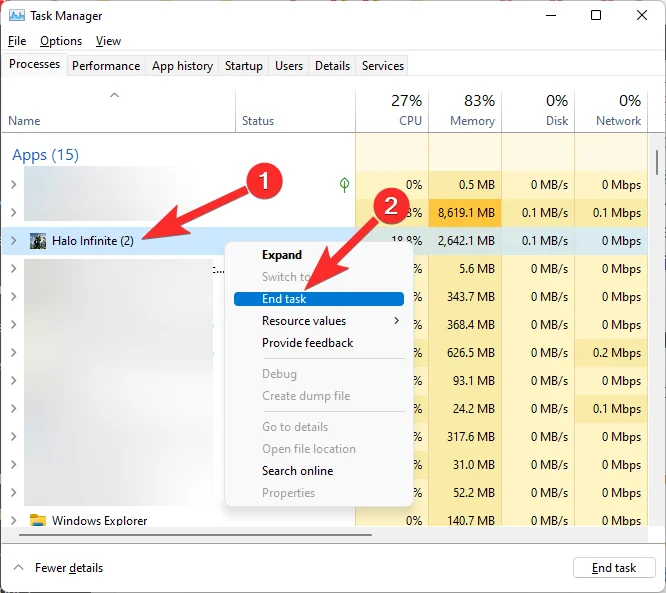Expand the row showing 8,619.1 MB memory
666x593 pixels.
(14, 212)
